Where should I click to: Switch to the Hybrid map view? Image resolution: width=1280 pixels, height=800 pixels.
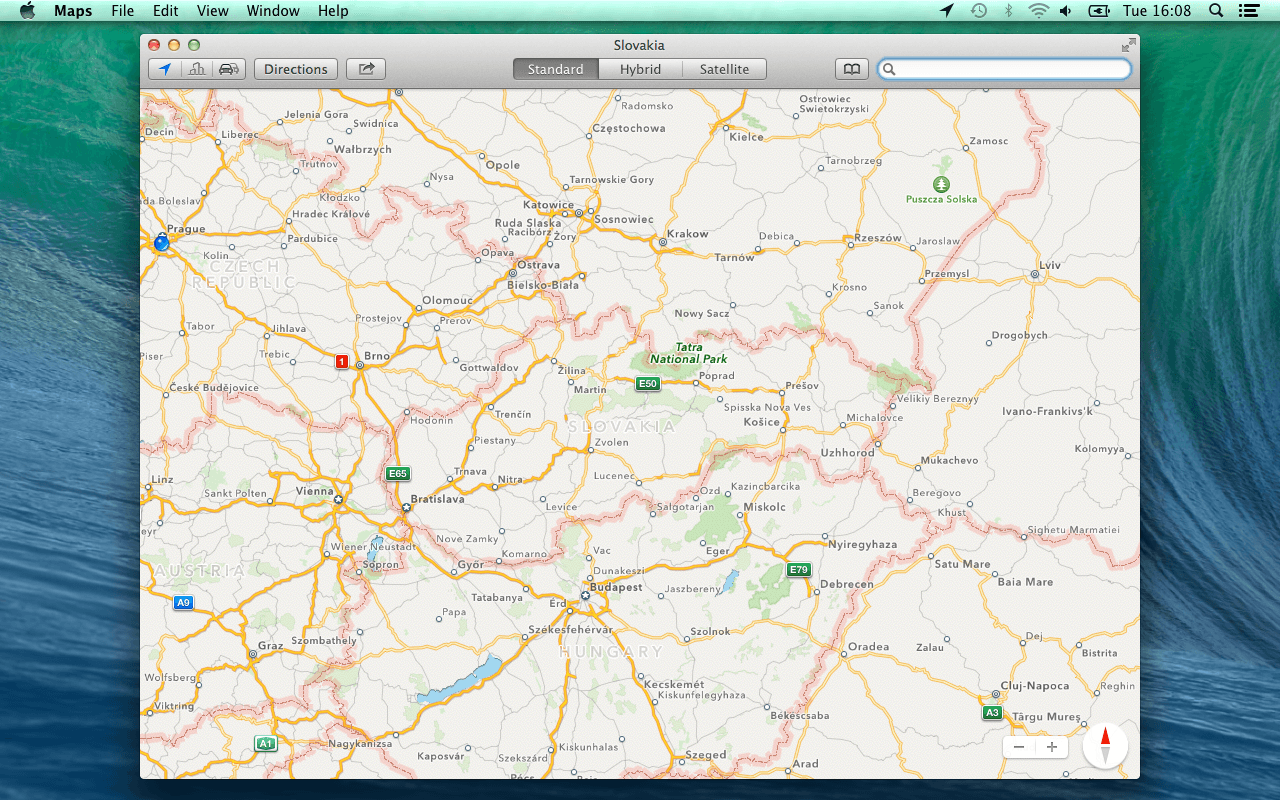click(x=640, y=69)
